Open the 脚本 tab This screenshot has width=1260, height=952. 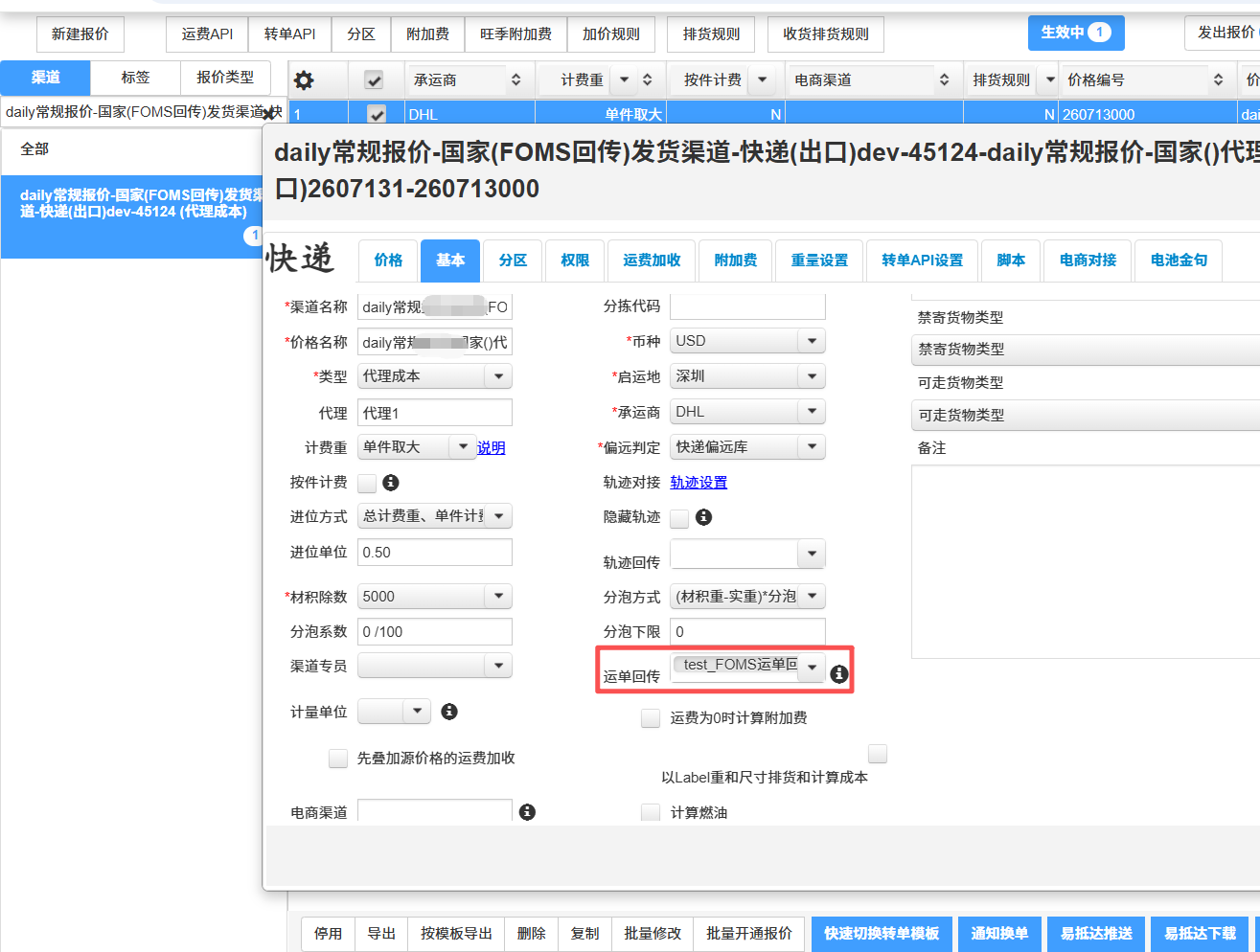click(x=1011, y=261)
